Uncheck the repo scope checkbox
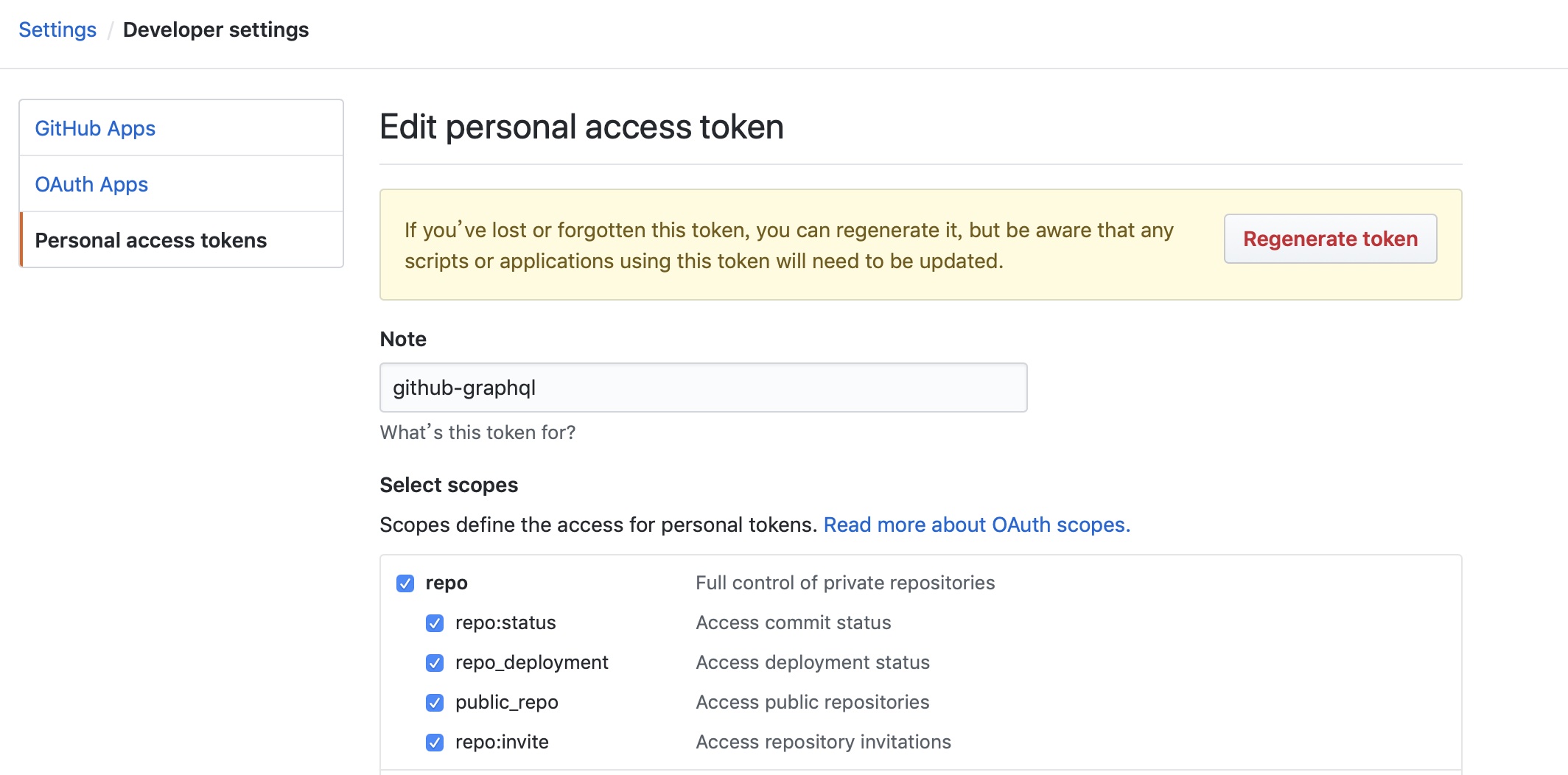Image resolution: width=1568 pixels, height=775 pixels. pyautogui.click(x=405, y=583)
